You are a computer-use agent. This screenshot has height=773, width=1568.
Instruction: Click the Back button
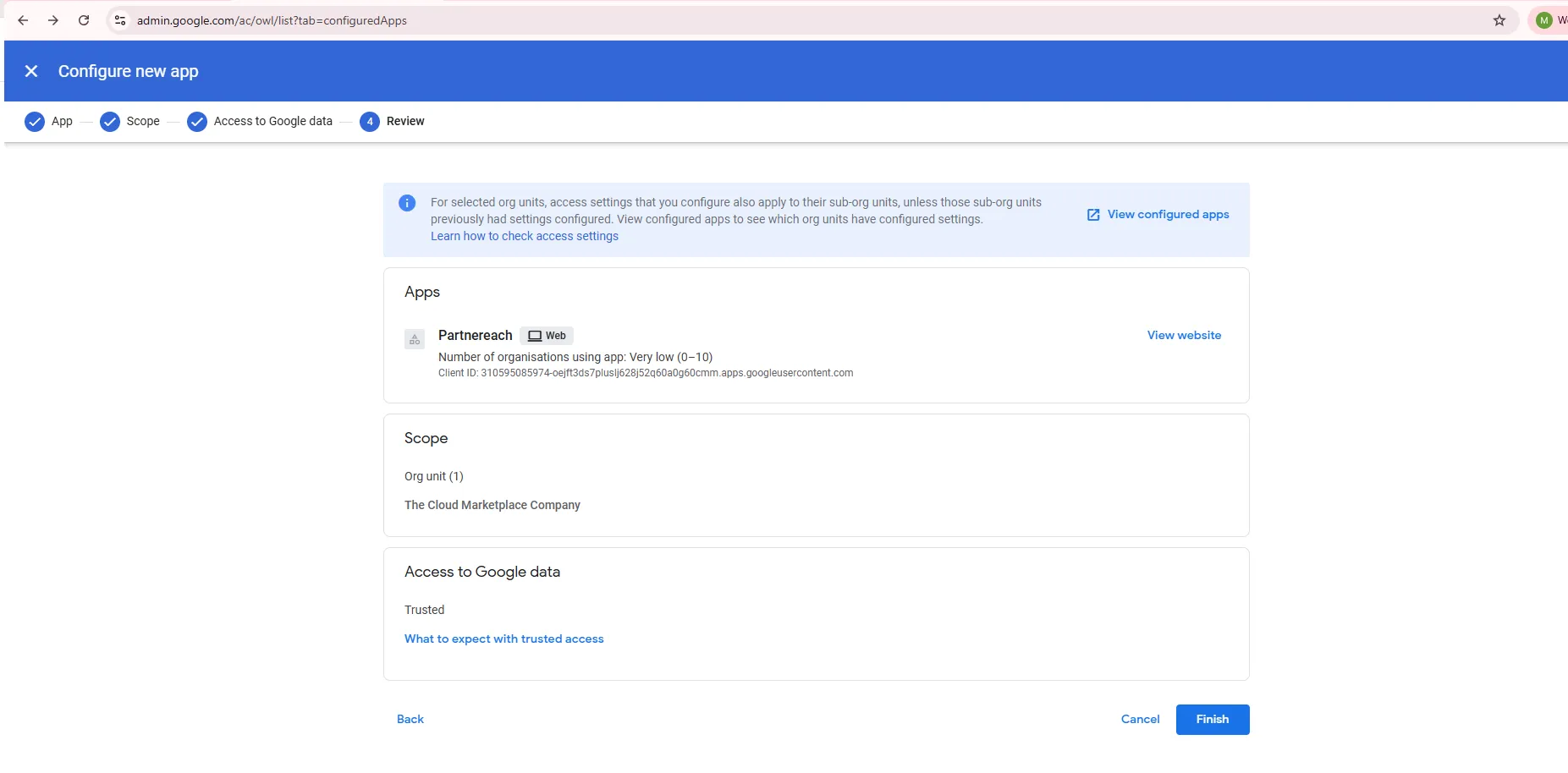point(410,719)
